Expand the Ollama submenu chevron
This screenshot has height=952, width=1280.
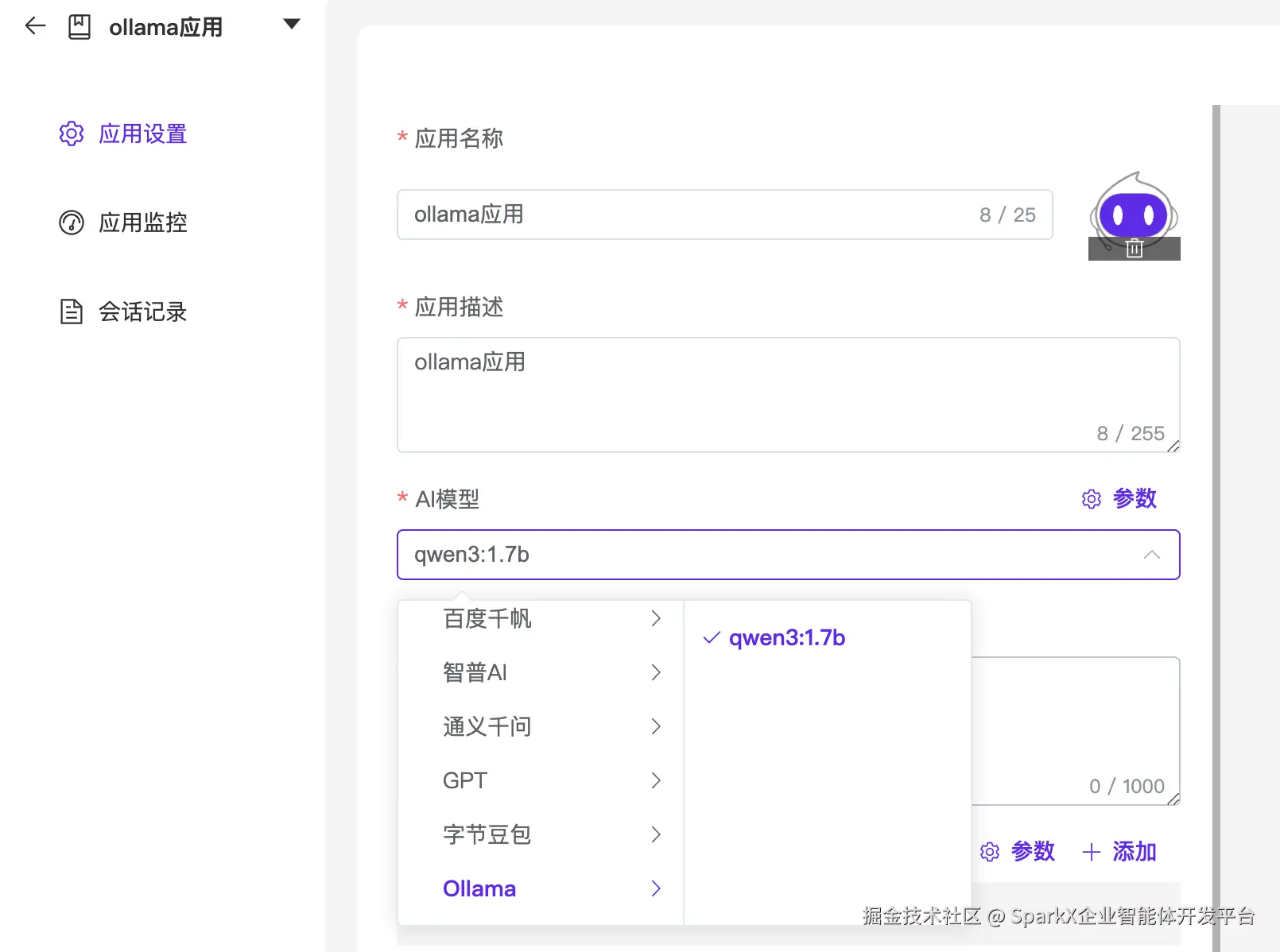656,888
